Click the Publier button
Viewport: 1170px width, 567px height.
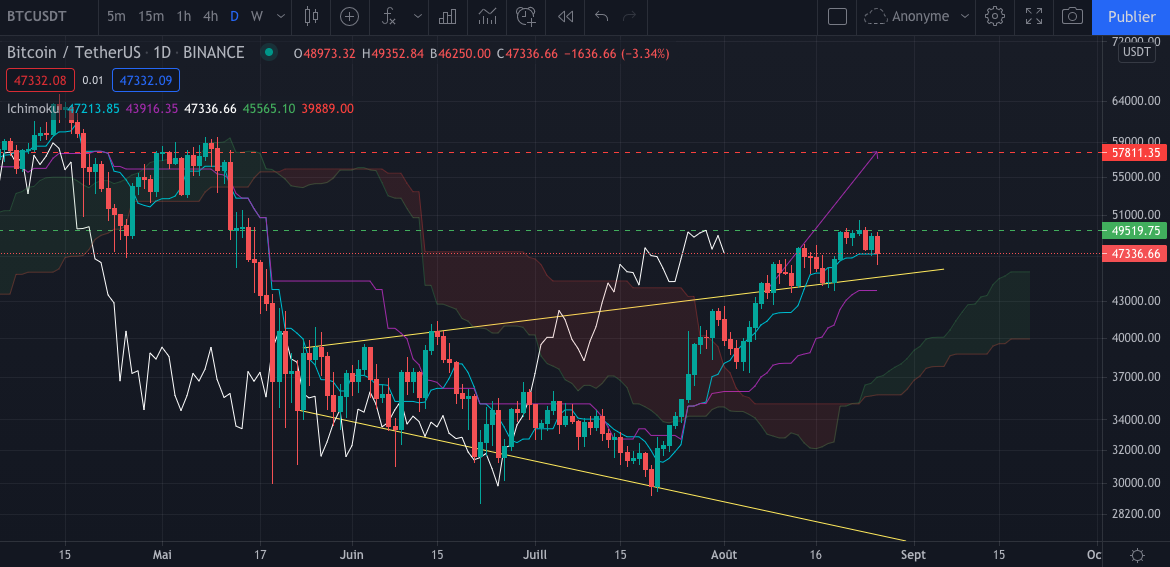pyautogui.click(x=1131, y=16)
